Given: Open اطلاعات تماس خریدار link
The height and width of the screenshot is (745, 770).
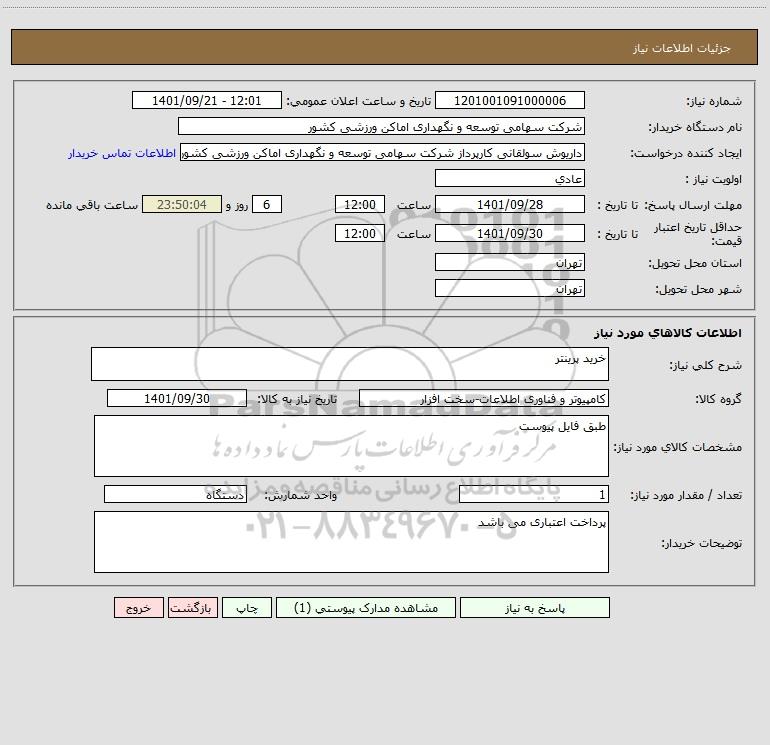Looking at the screenshot, I should pos(122,153).
